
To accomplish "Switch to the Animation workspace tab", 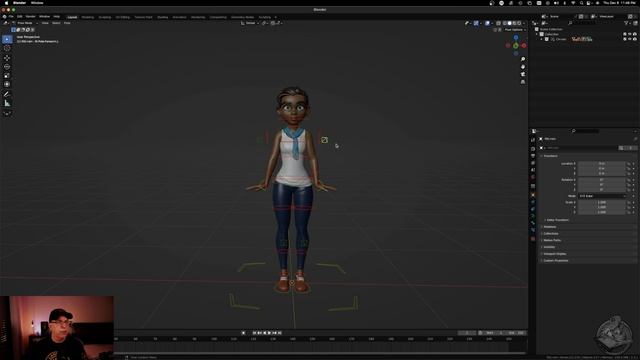I will coord(180,17).
